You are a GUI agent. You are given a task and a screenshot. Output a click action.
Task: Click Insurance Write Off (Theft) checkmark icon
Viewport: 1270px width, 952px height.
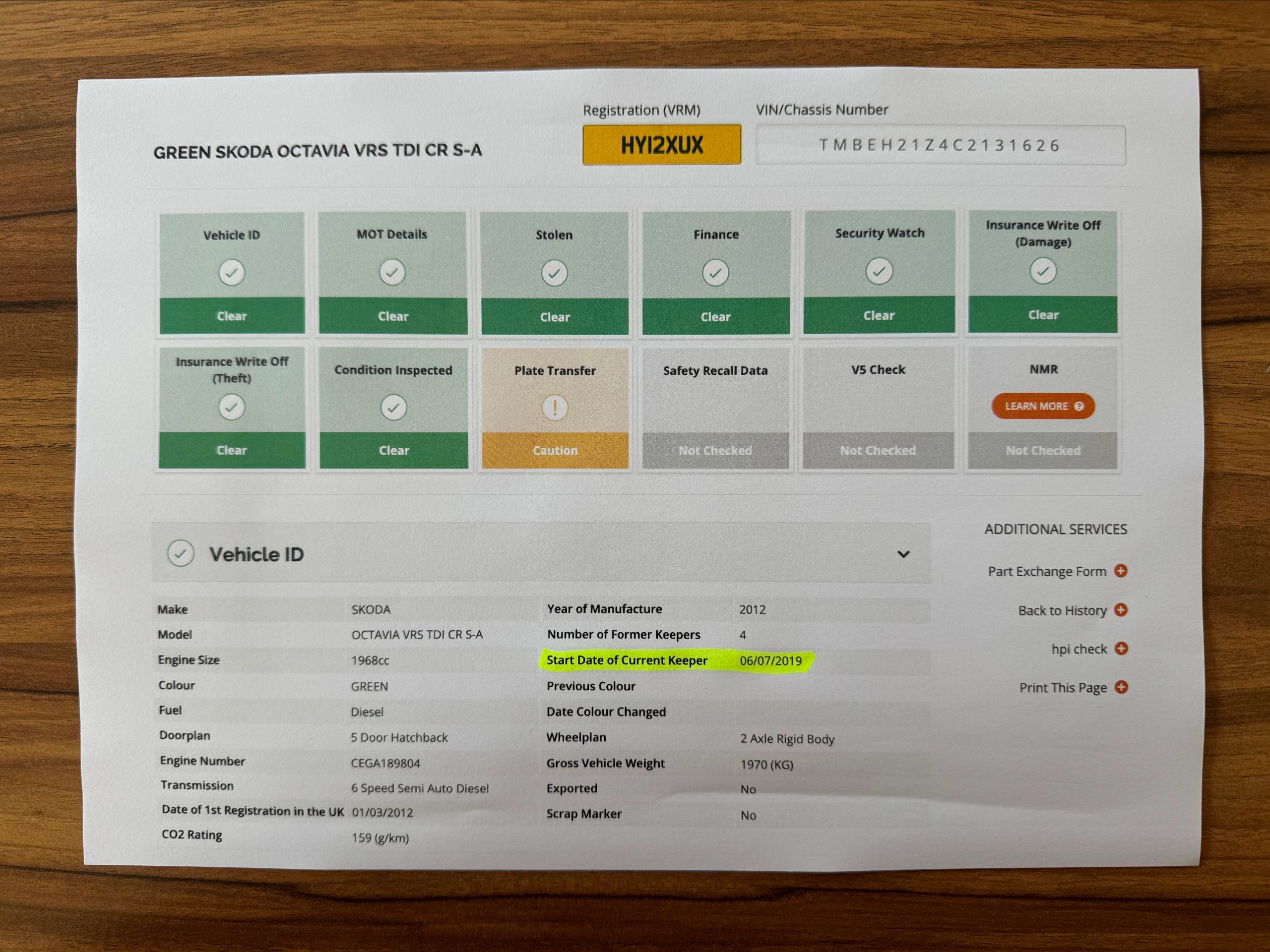232,407
